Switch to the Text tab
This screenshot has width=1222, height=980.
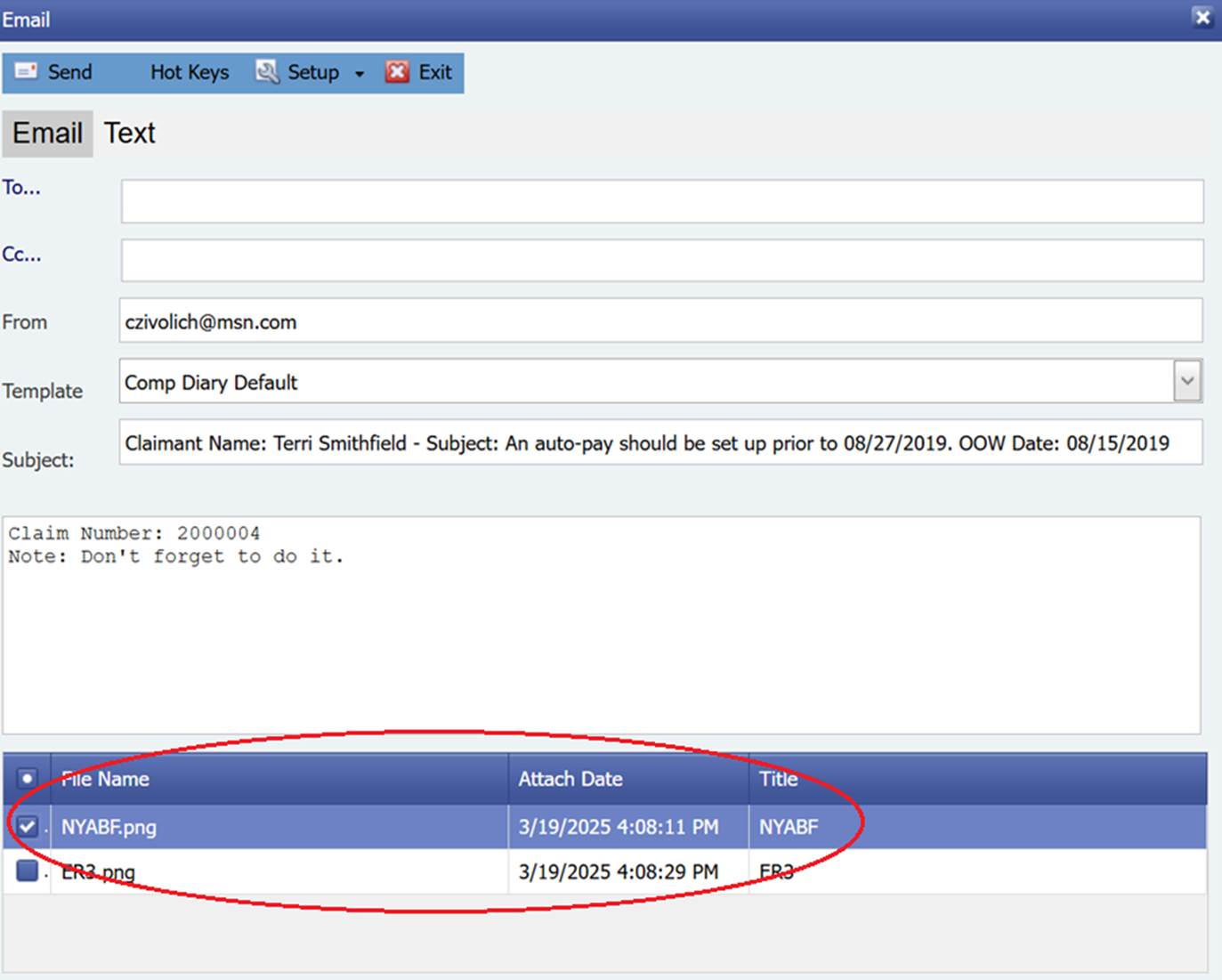click(x=130, y=134)
